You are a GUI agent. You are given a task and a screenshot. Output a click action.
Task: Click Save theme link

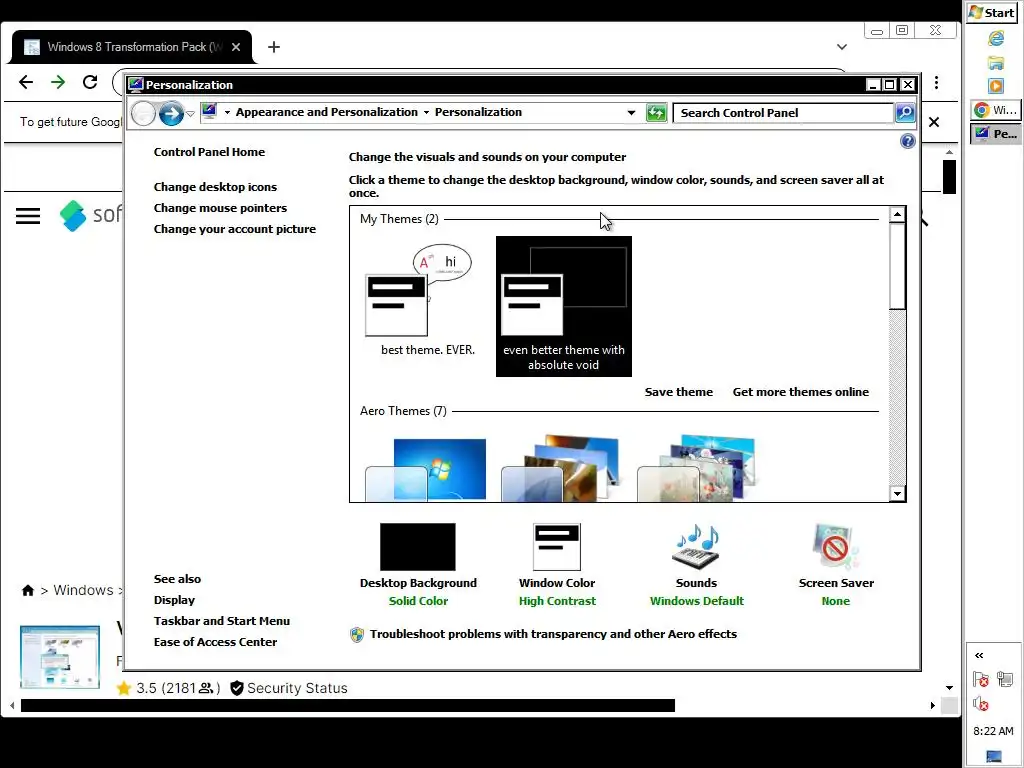pyautogui.click(x=679, y=392)
